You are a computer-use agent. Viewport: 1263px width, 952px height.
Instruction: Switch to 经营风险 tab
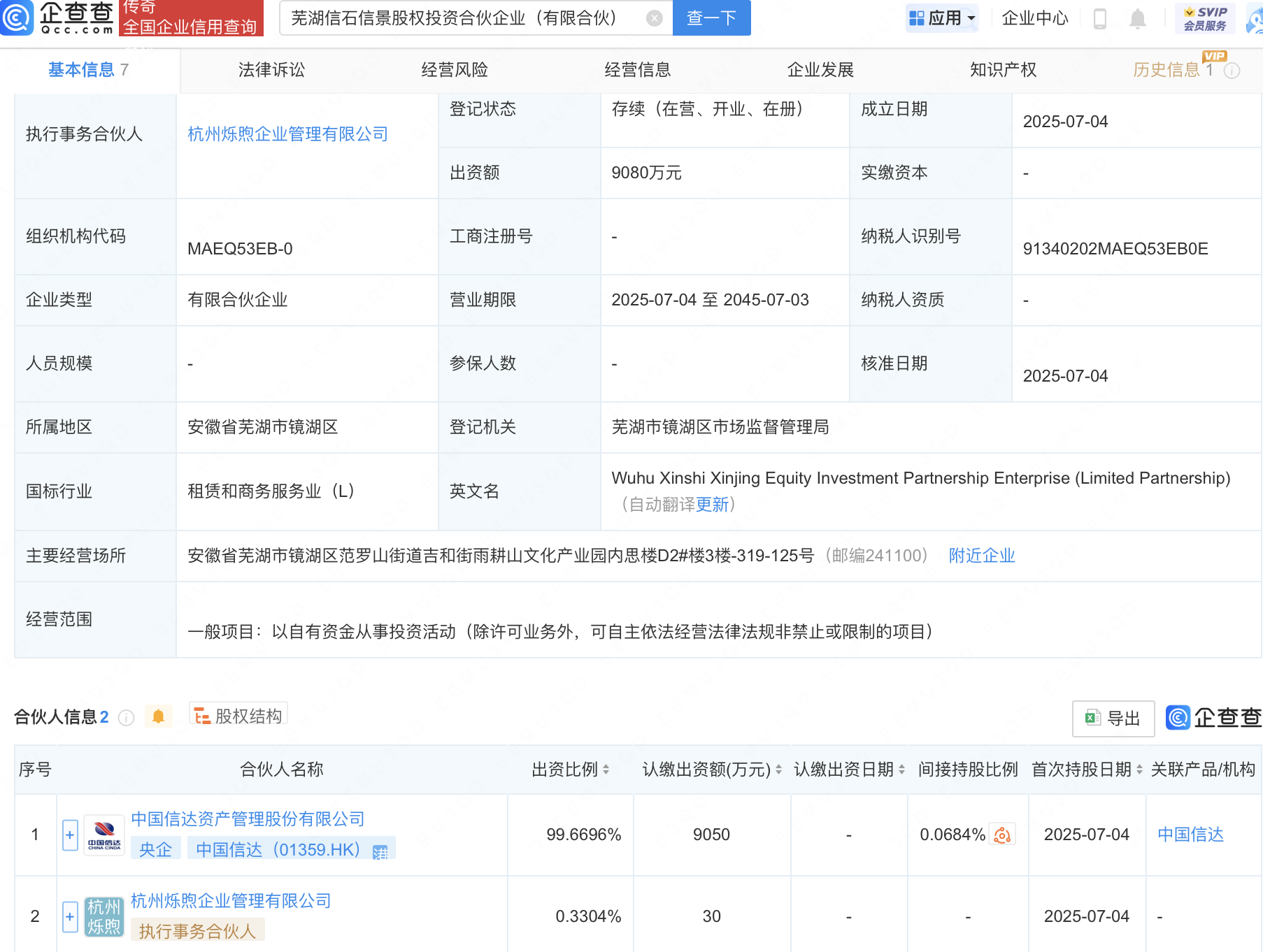[455, 70]
